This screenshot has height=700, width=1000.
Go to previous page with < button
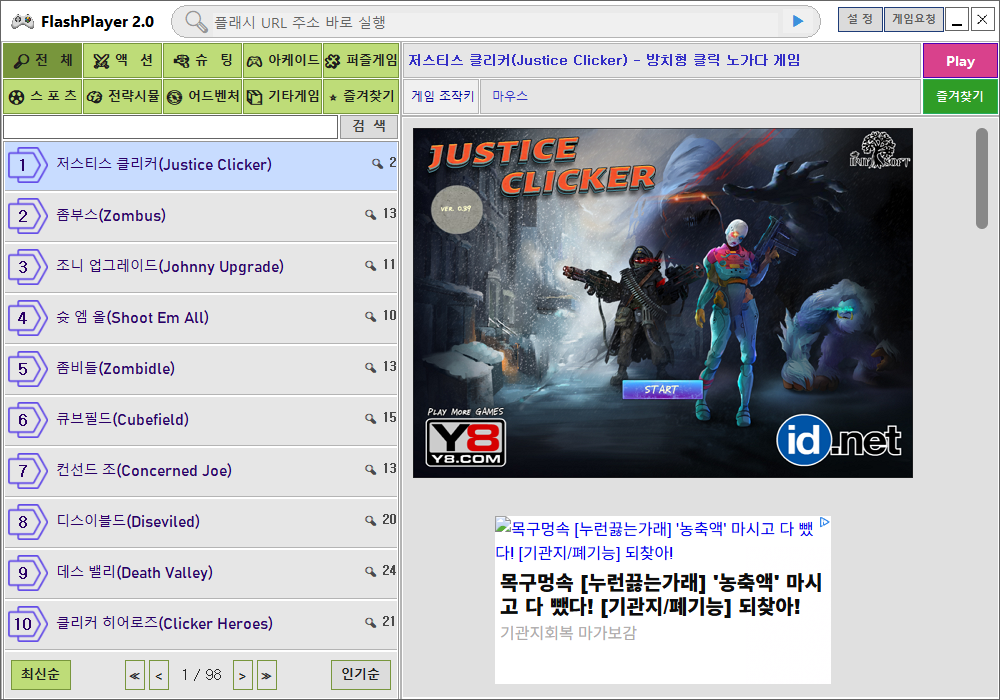(159, 675)
